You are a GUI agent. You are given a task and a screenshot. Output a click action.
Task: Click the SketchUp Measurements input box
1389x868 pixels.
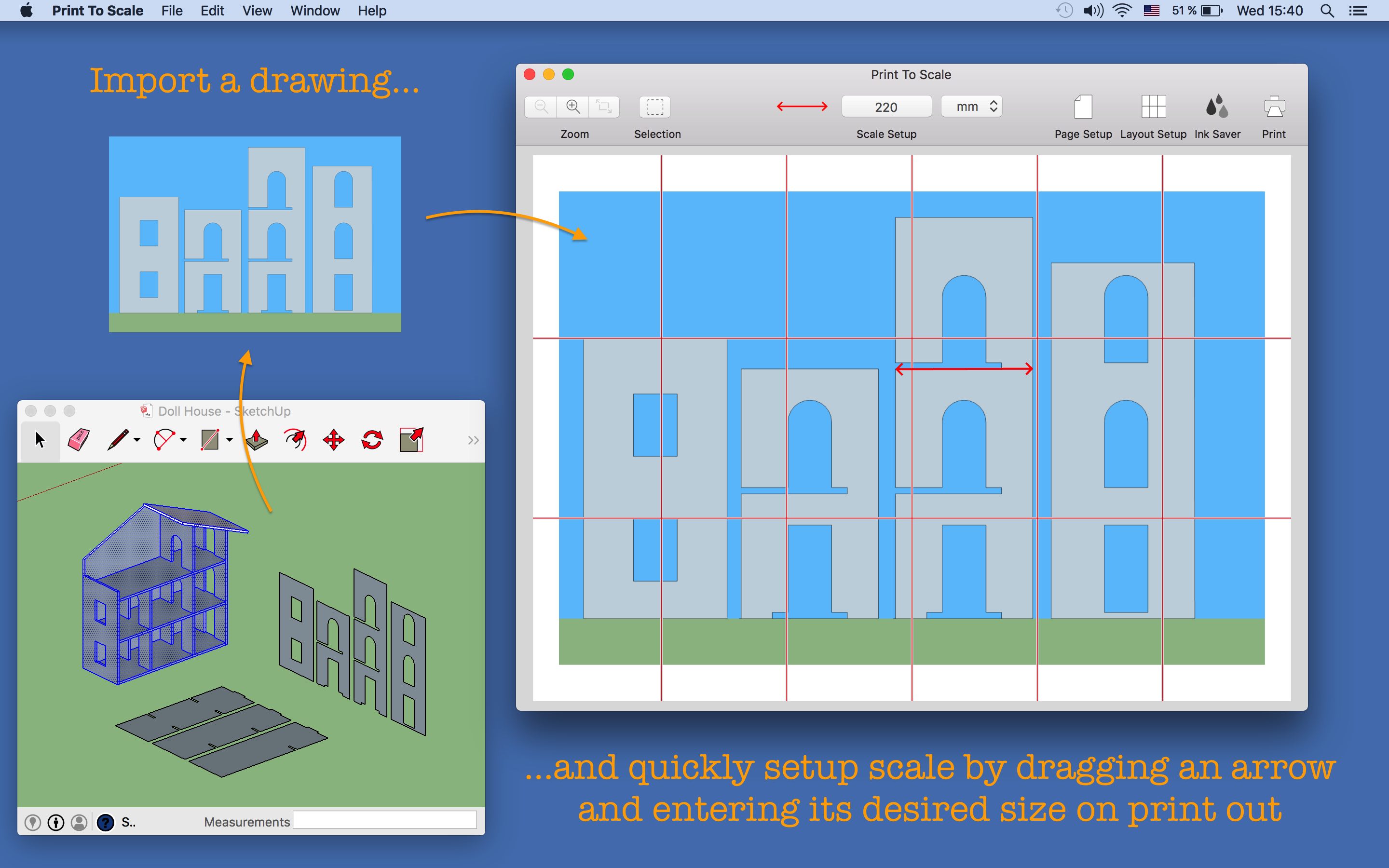tap(384, 821)
